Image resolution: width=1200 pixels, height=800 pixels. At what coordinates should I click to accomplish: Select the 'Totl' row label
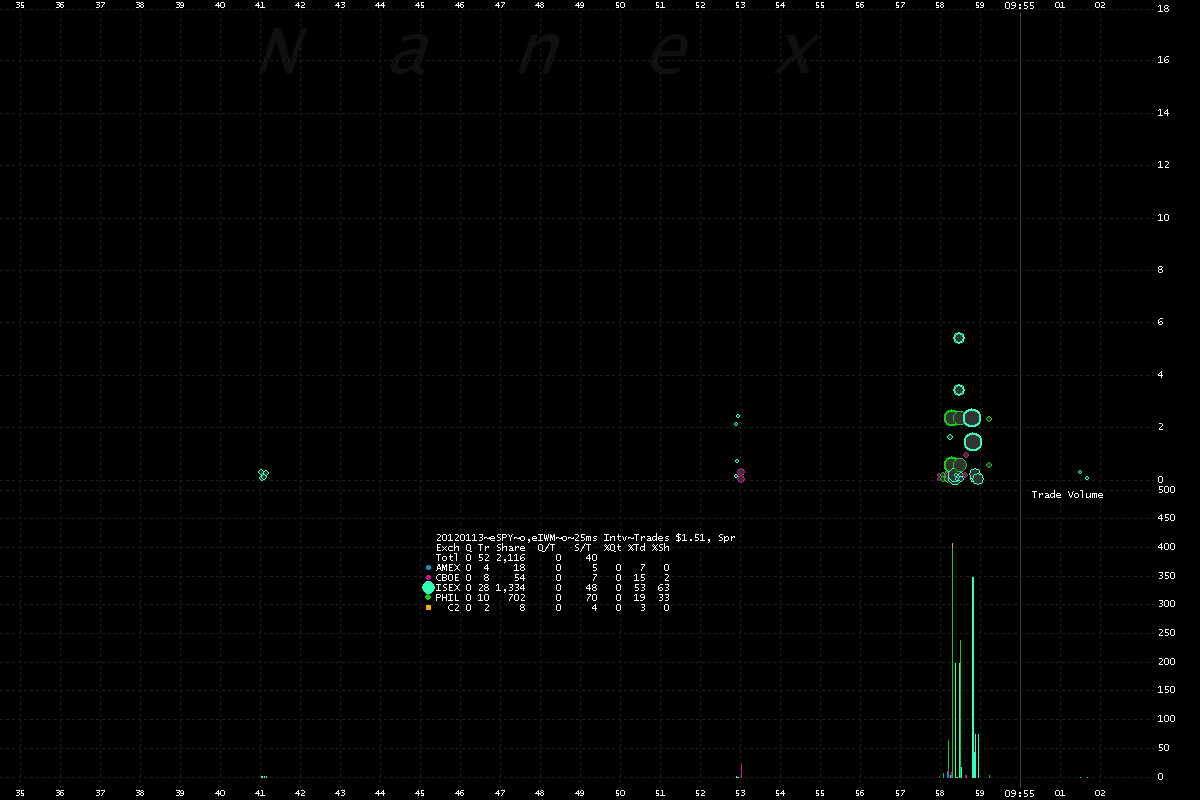point(448,557)
